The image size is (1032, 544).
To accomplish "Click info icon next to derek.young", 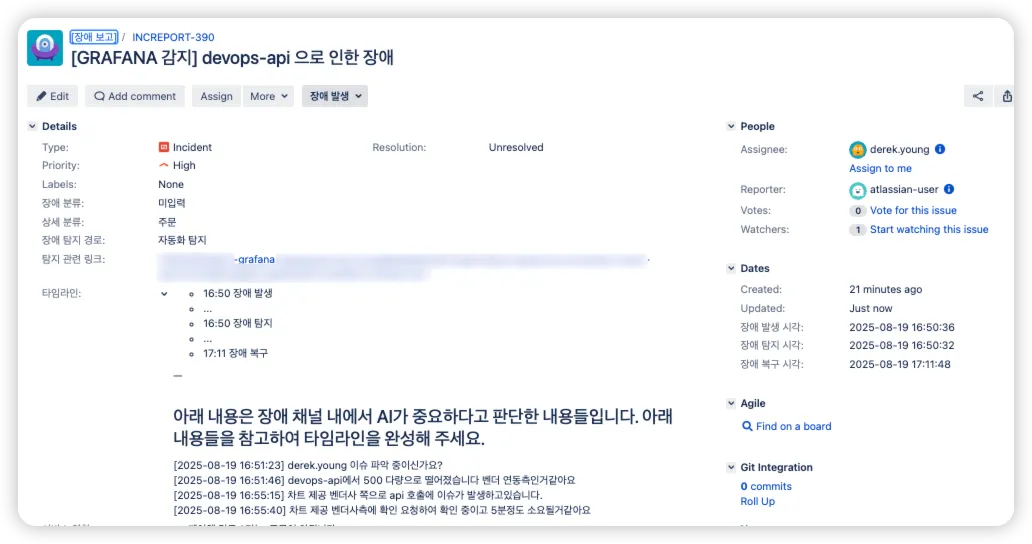I will (940, 149).
